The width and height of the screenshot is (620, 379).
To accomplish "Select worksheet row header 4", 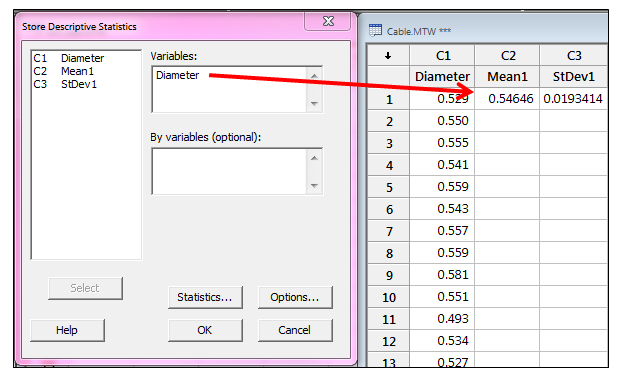I will (x=389, y=165).
